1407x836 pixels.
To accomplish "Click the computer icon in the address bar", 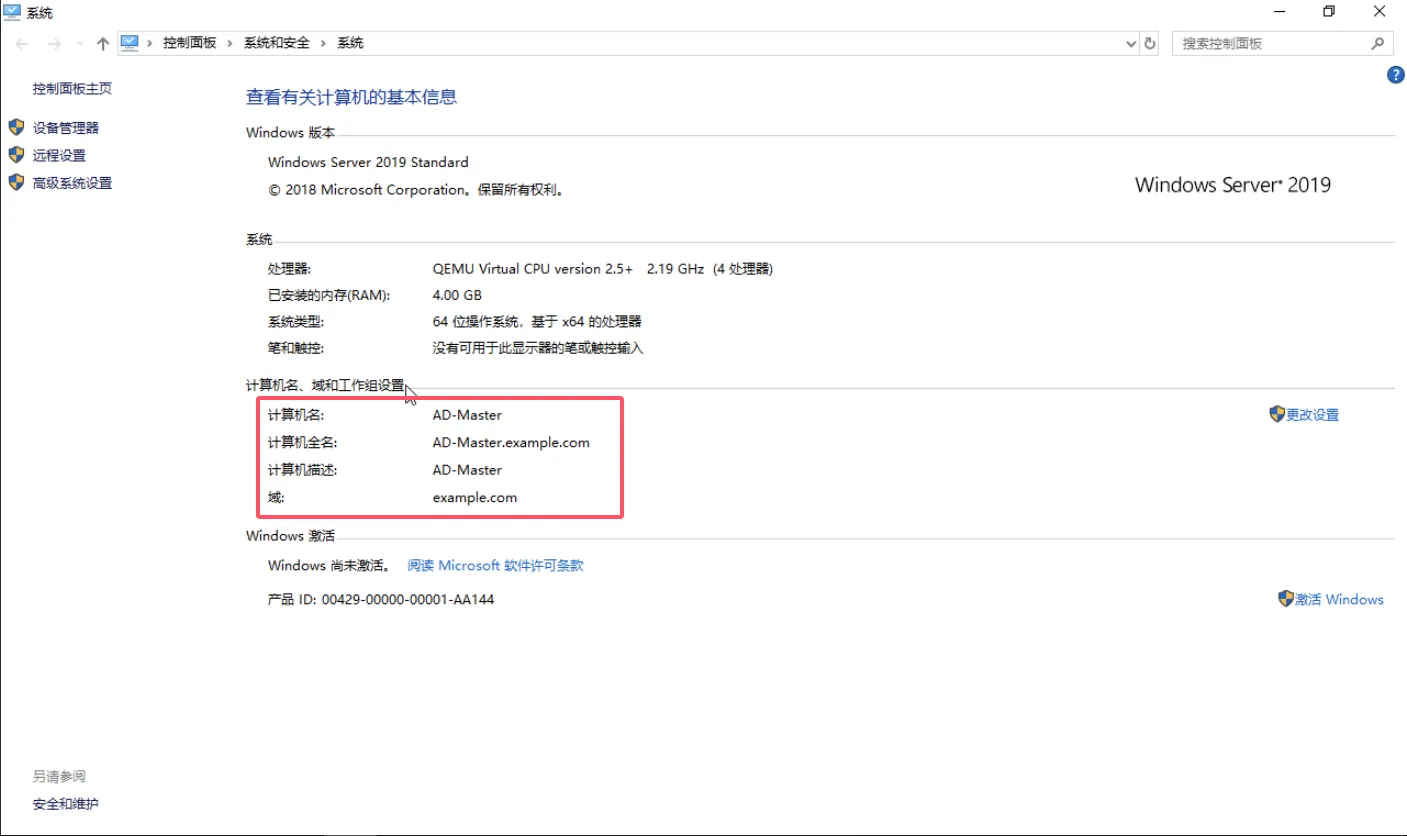I will pos(129,43).
